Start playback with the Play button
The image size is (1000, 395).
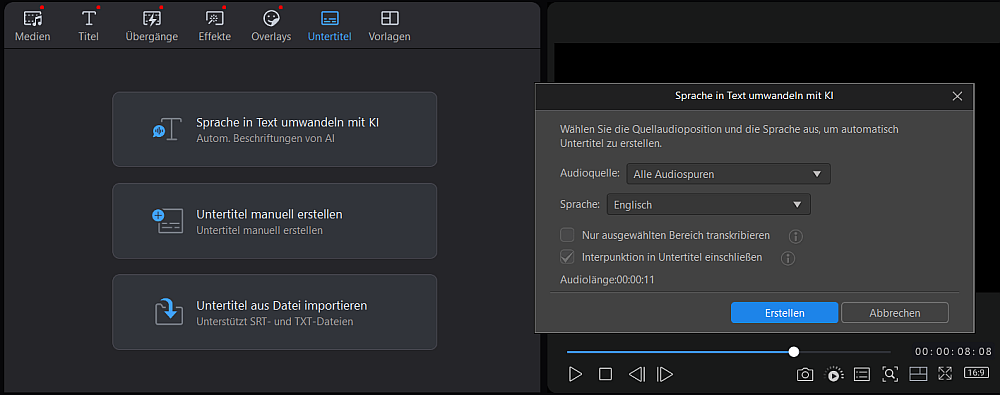(x=575, y=374)
